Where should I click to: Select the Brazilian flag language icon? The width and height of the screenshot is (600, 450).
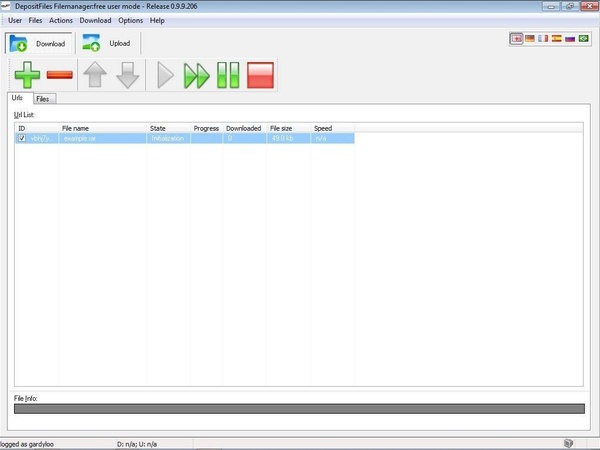[x=584, y=39]
